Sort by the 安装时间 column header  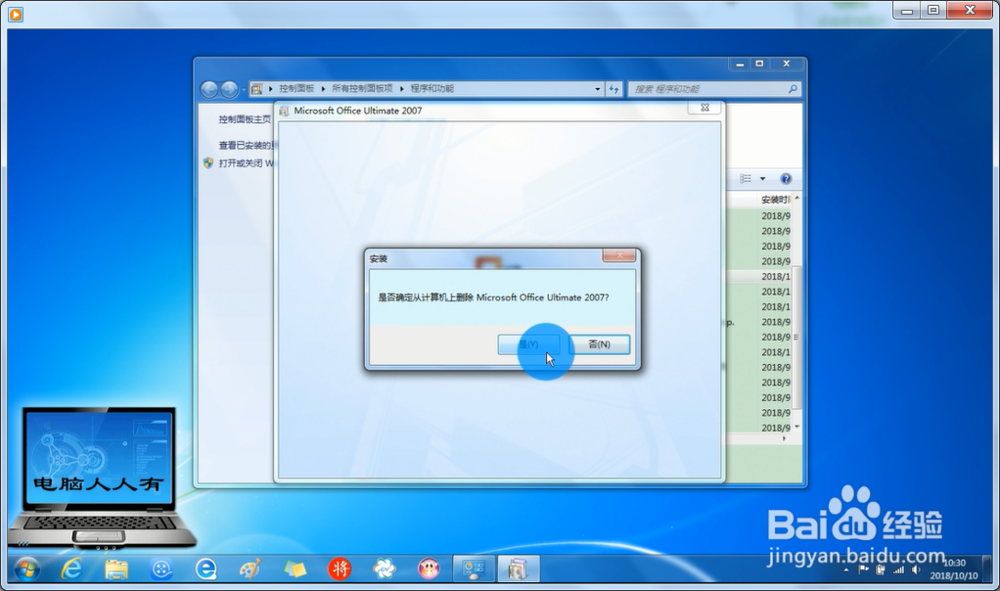click(x=775, y=200)
